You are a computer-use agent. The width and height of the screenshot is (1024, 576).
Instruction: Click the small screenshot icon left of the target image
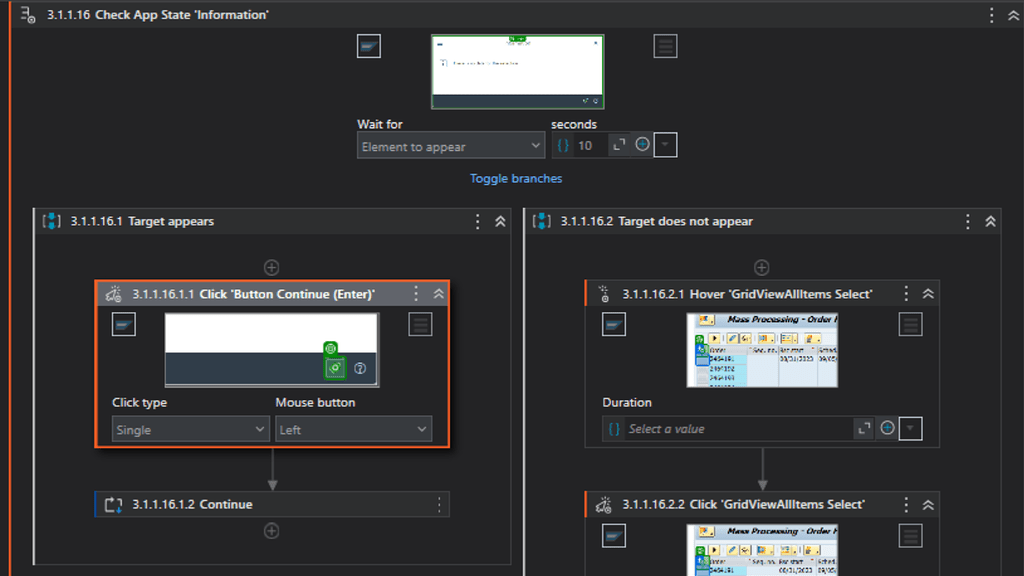[x=368, y=45]
